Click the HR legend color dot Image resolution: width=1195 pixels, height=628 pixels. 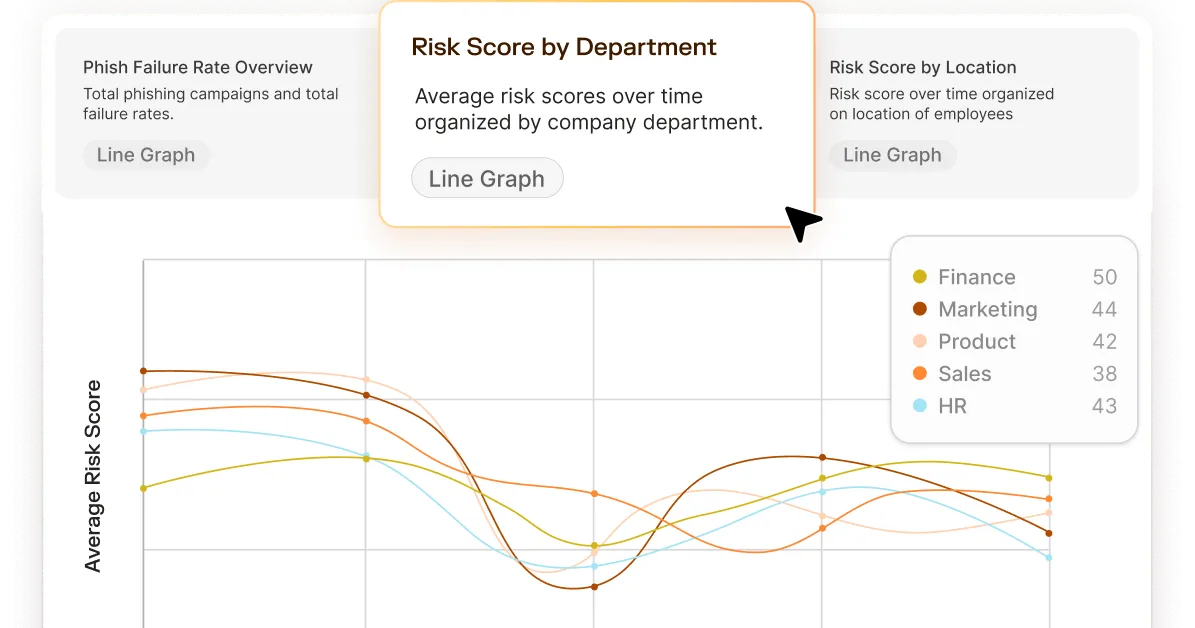click(x=921, y=406)
